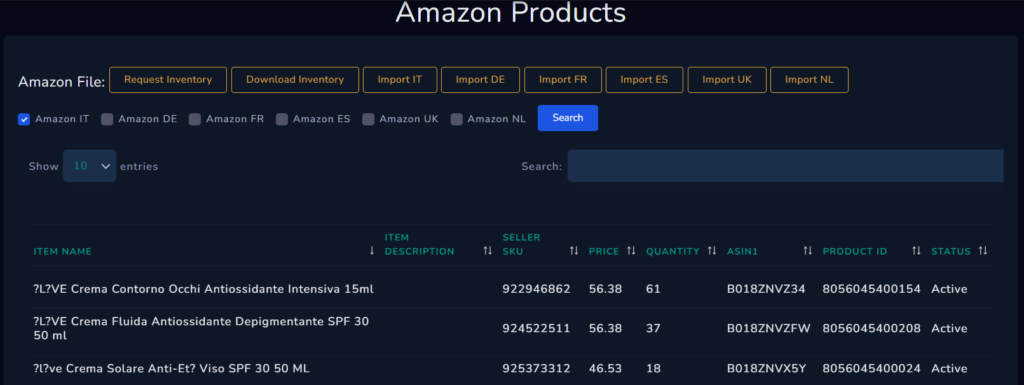This screenshot has width=1024, height=385.
Task: Click product ID 8056045400154
Action: click(x=872, y=288)
